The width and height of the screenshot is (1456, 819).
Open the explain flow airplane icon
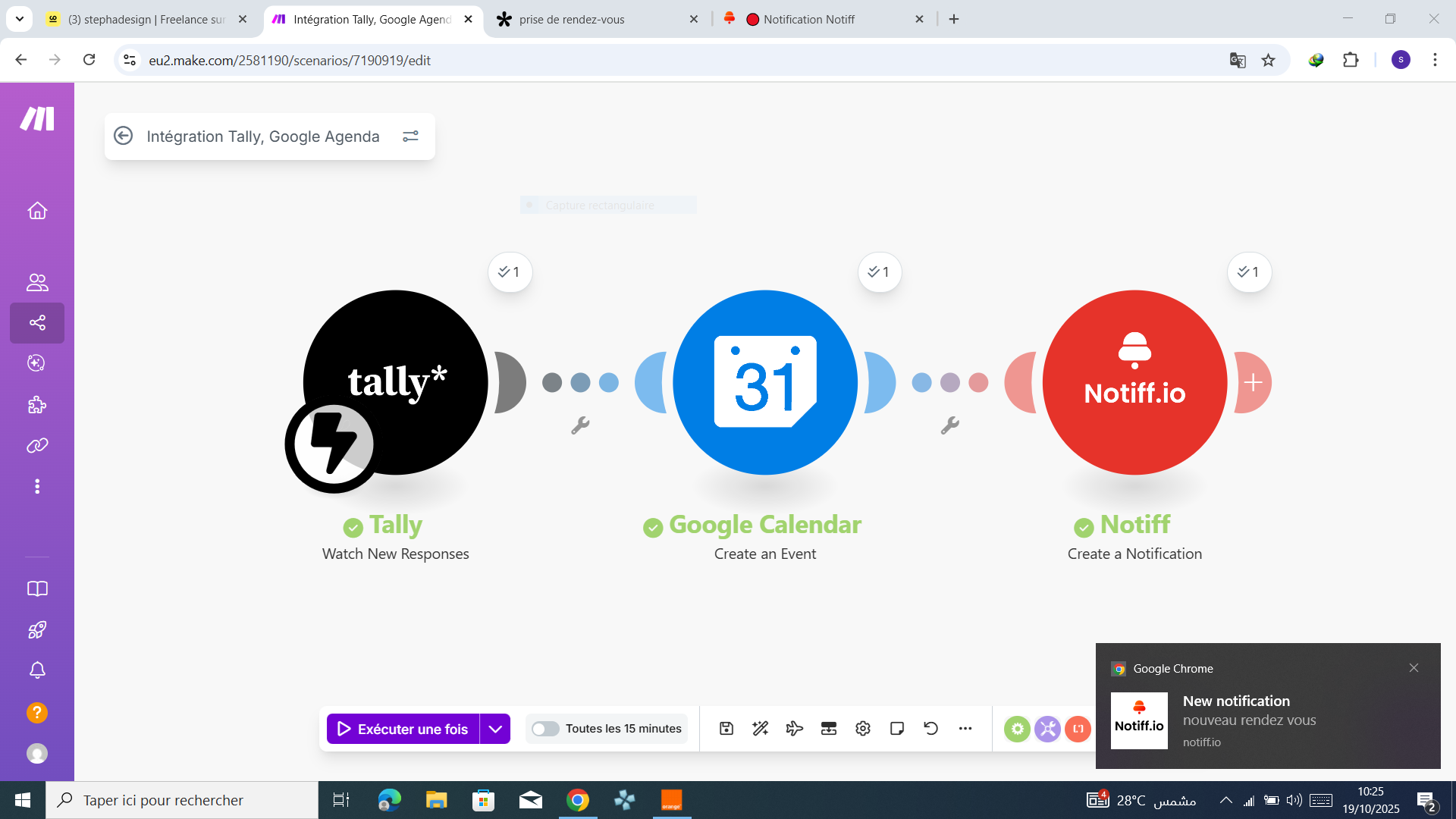[x=794, y=729]
